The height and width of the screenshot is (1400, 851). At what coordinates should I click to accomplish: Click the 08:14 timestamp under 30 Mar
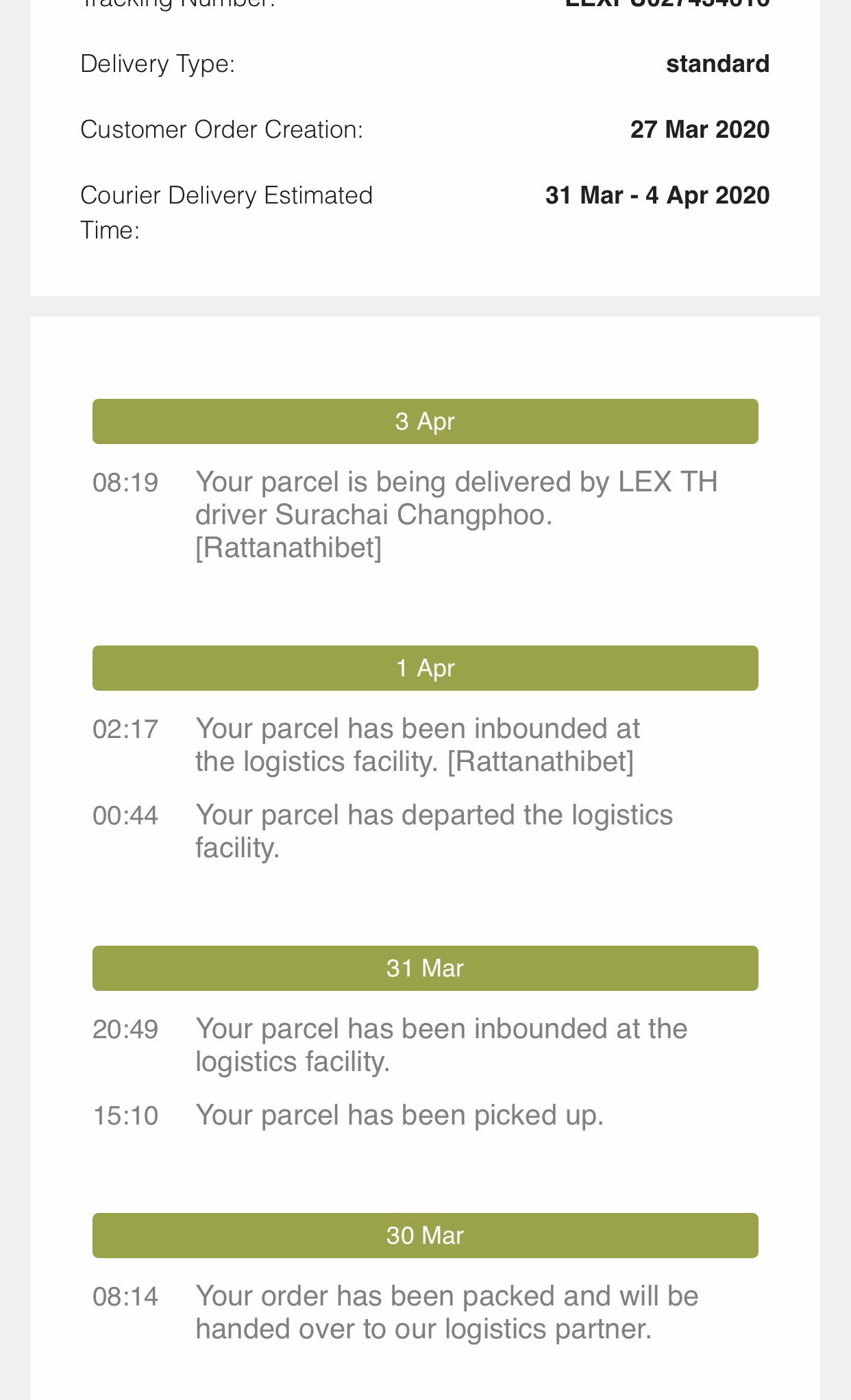pos(125,1297)
